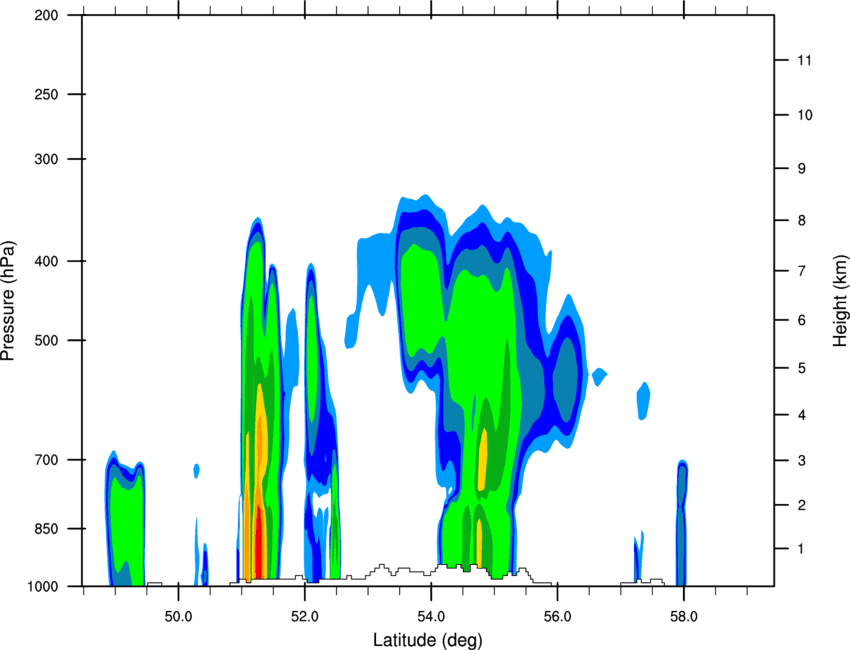The image size is (850, 650).
Task: Click the red core near latitude 51.3
Action: [x=259, y=542]
